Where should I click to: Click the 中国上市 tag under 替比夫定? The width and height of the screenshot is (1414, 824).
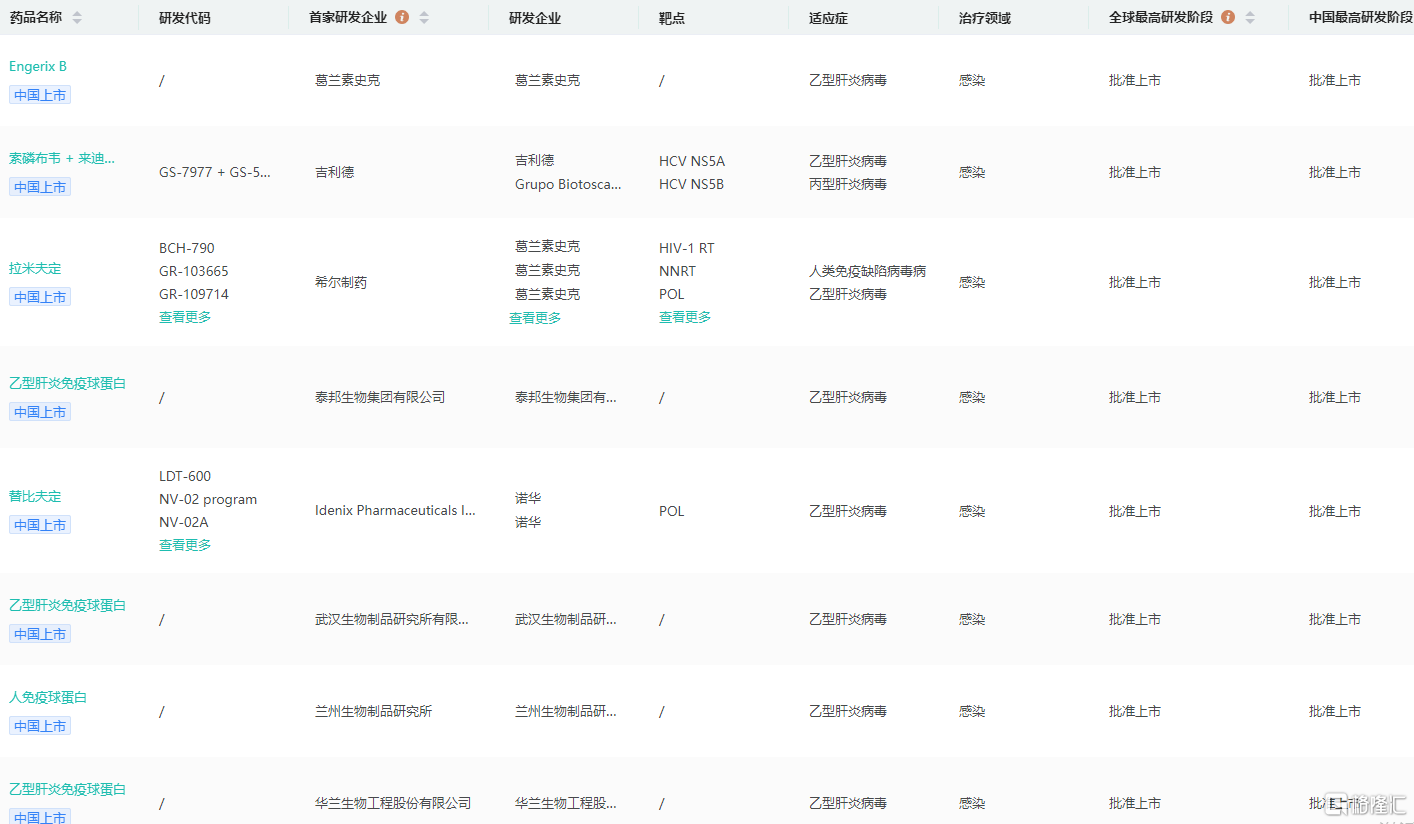tap(40, 525)
